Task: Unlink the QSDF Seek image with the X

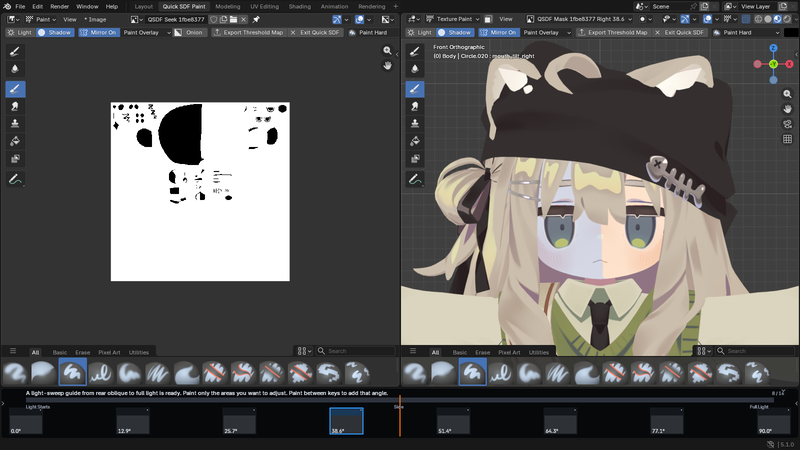Action: click(243, 19)
